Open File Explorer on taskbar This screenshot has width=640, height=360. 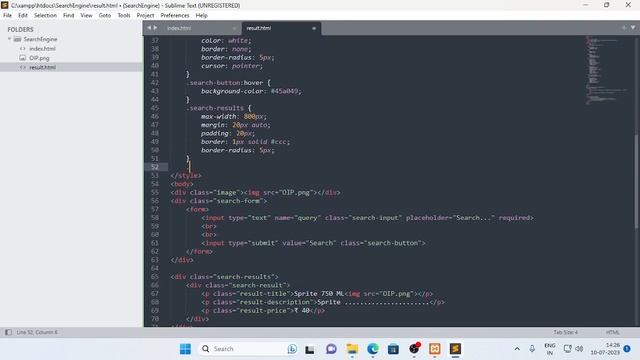click(352, 349)
